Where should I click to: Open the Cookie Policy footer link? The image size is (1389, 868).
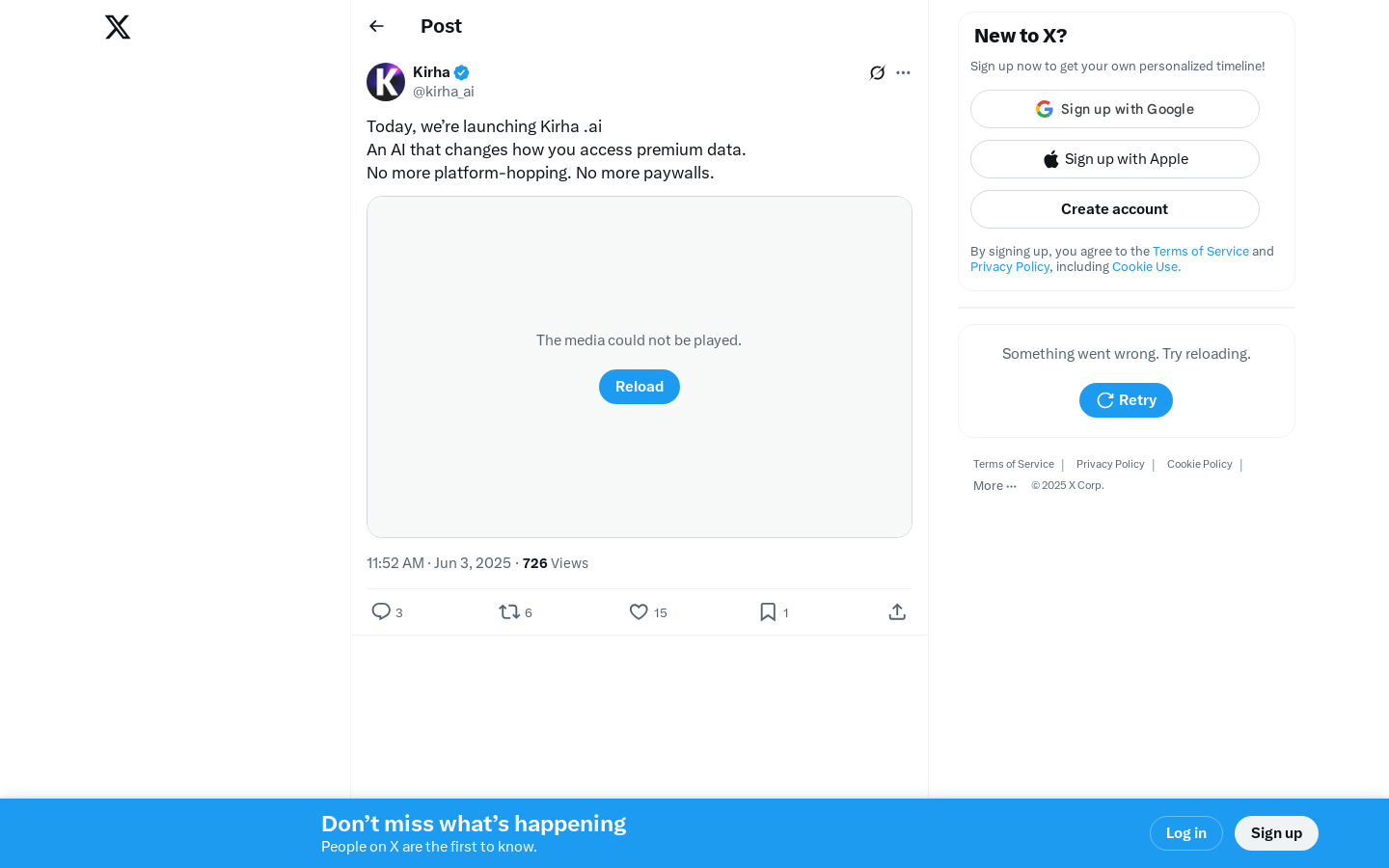tap(1200, 464)
